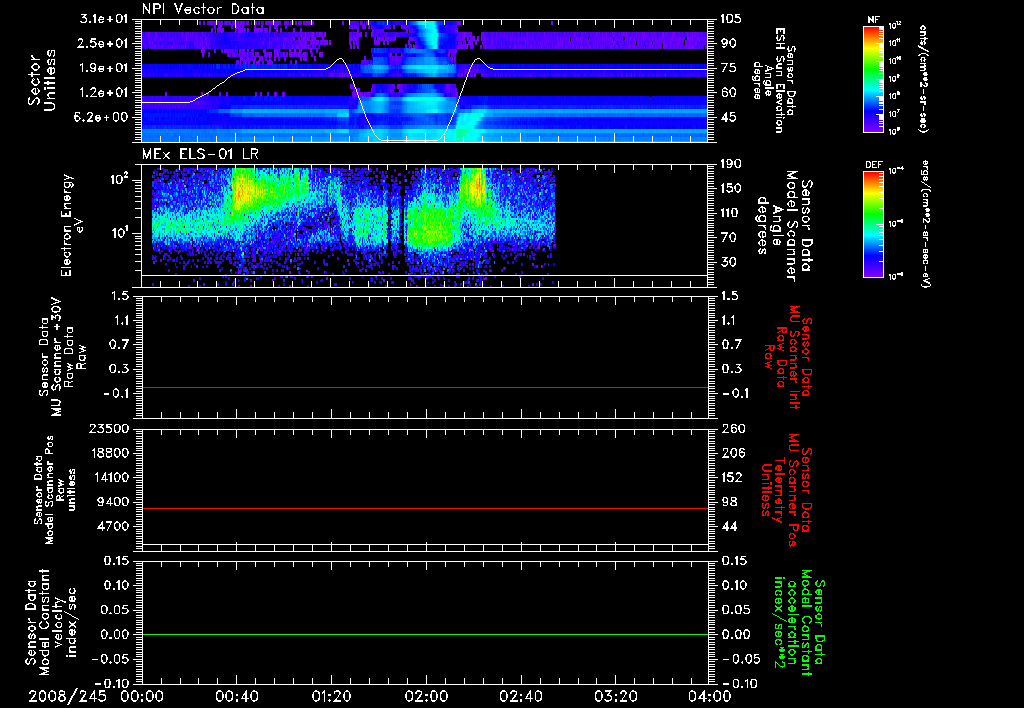Click the green zero line in the velocity panel
The width and height of the screenshot is (1024, 708).
[x=424, y=634]
